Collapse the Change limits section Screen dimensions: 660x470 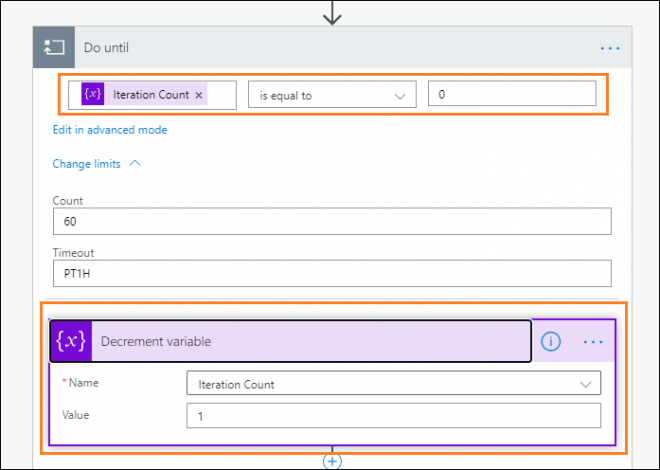(135, 163)
